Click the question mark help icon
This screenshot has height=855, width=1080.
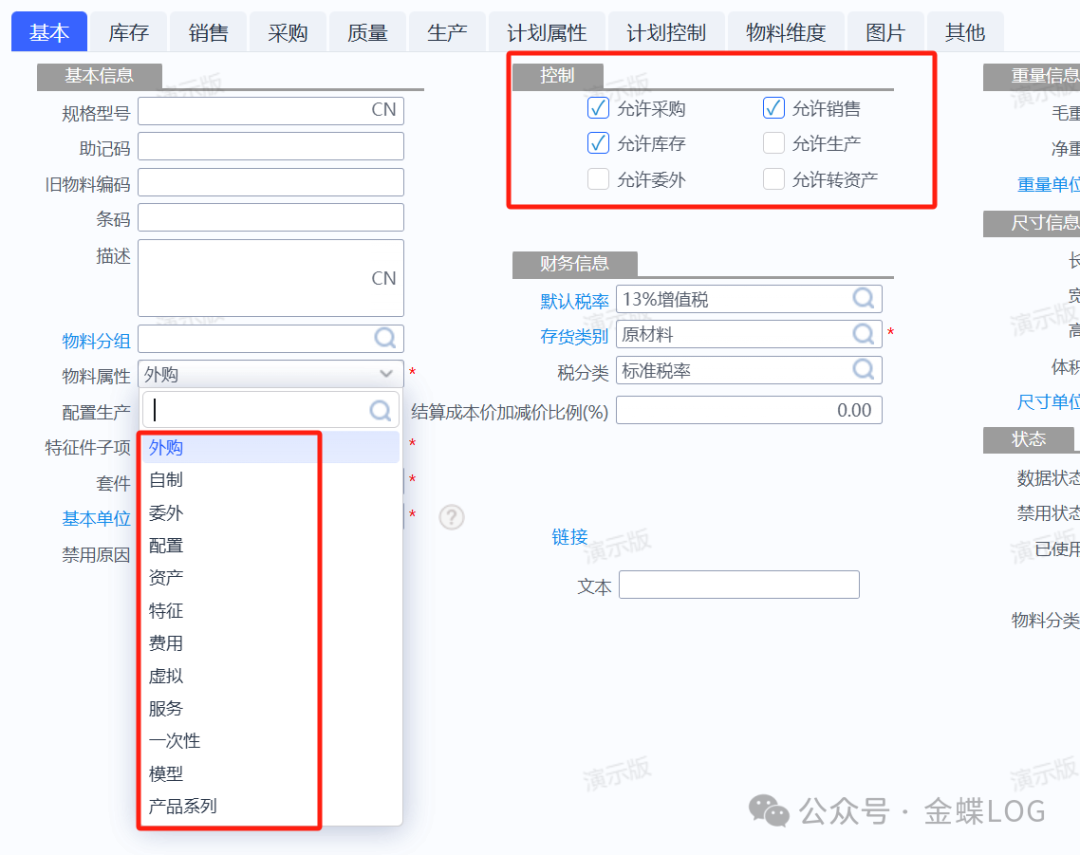[x=452, y=517]
